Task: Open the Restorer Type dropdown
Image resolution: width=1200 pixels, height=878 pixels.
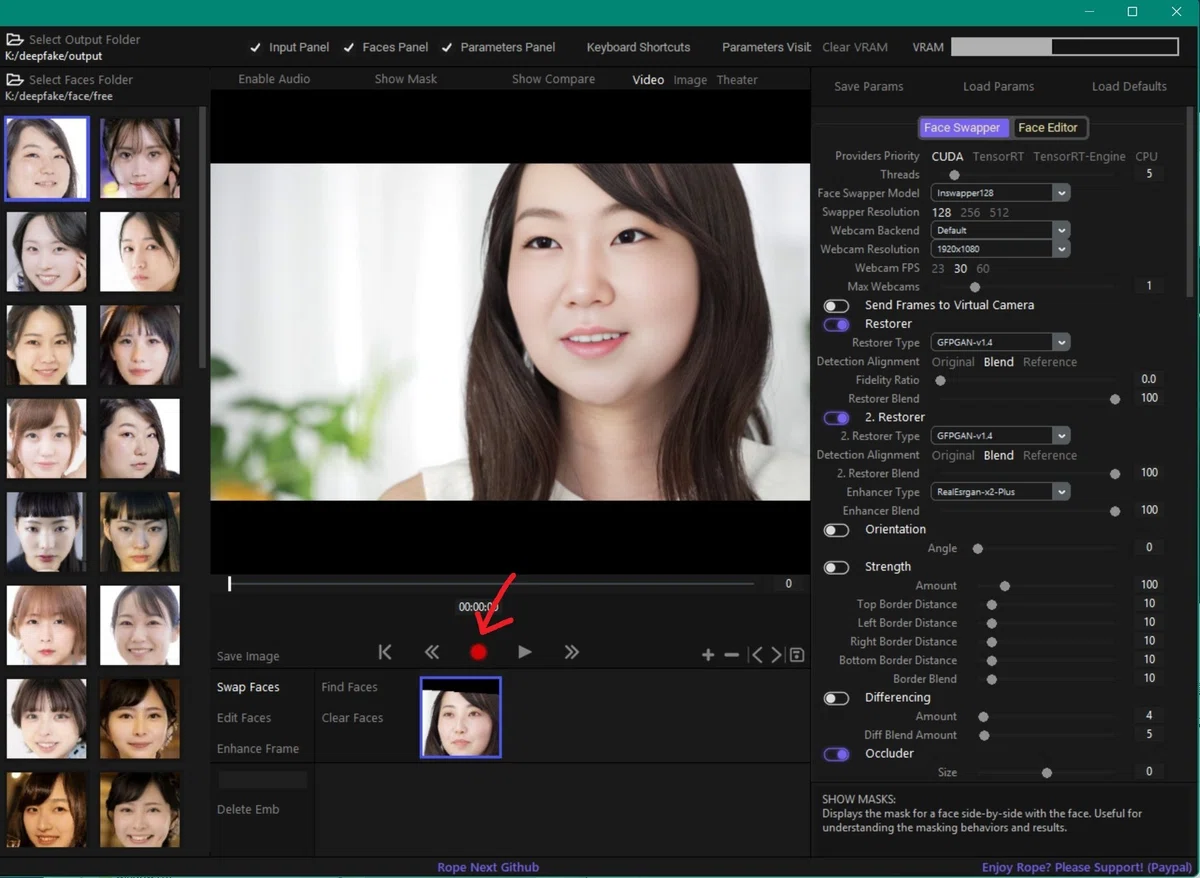Action: [x=1000, y=342]
